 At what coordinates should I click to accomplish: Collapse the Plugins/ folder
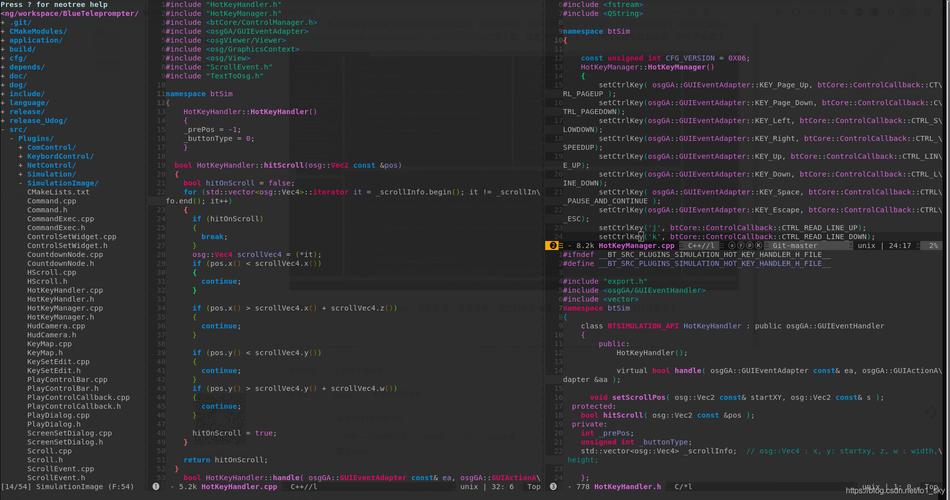click(x=12, y=138)
